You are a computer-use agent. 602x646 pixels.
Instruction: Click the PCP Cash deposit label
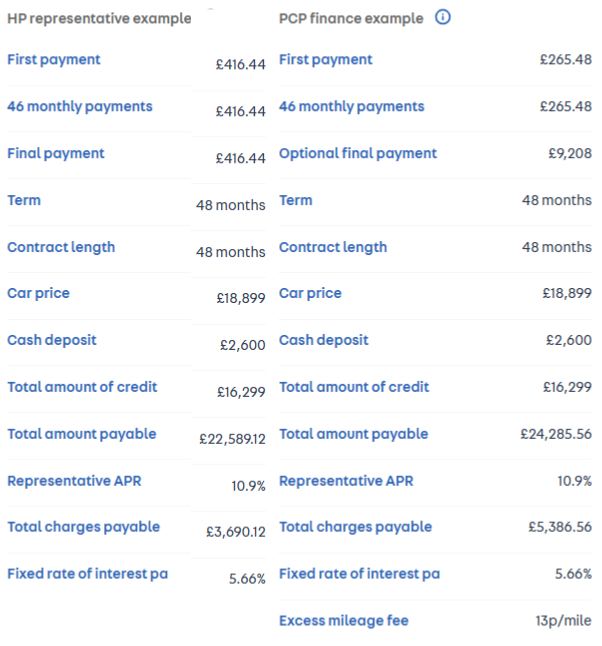[324, 341]
